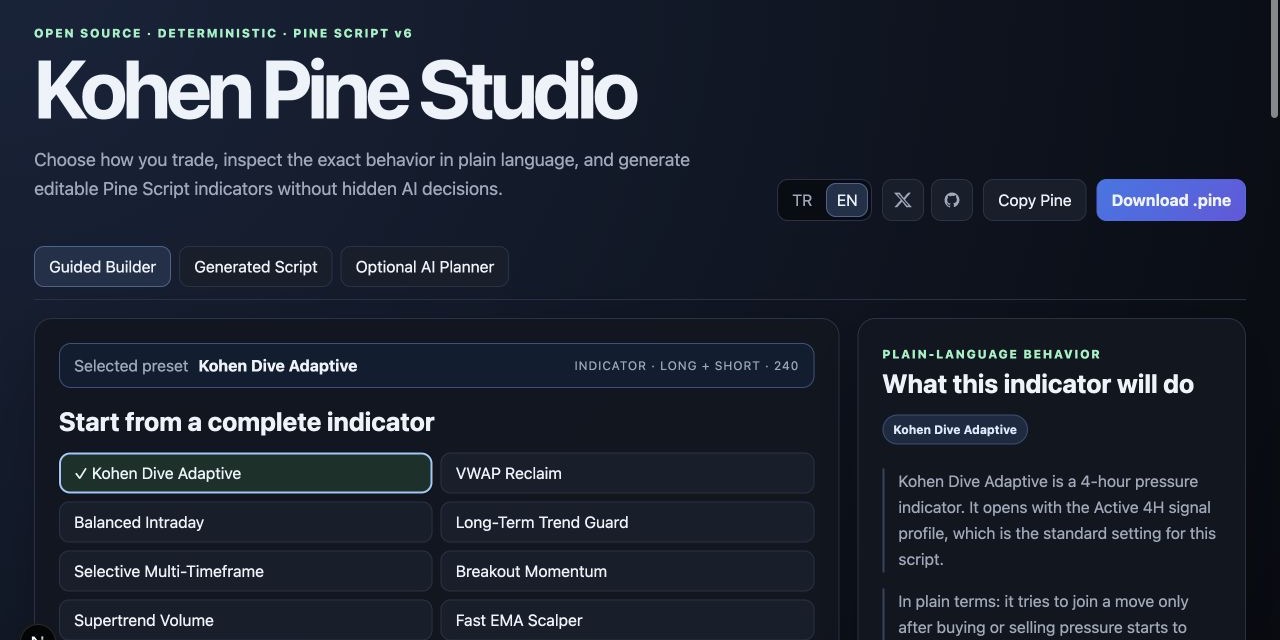The image size is (1280, 640).
Task: Click the 'Start from a complete indicator' heading
Action: point(247,422)
